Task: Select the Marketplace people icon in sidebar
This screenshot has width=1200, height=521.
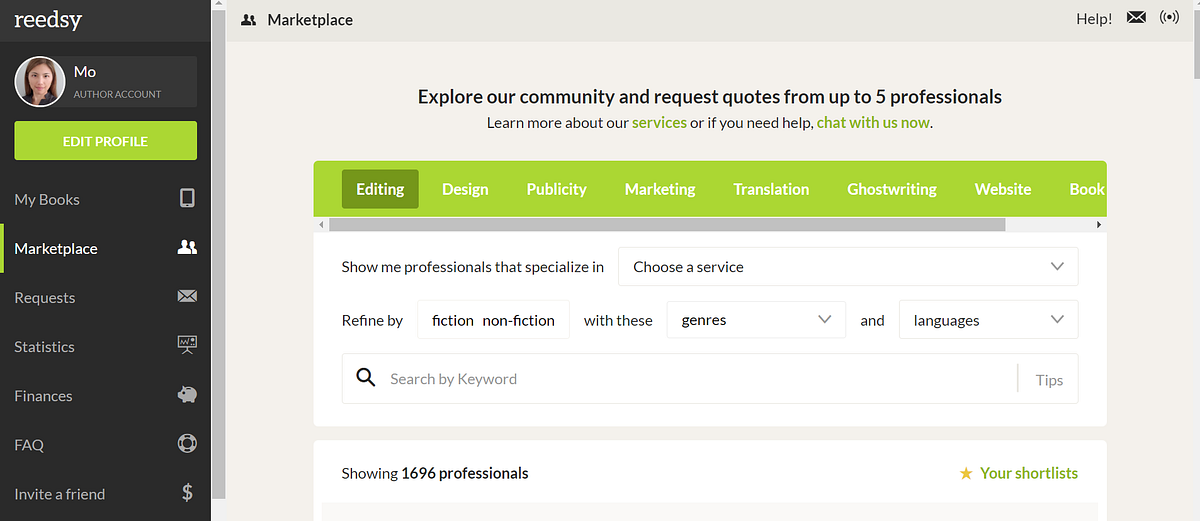Action: (x=187, y=247)
